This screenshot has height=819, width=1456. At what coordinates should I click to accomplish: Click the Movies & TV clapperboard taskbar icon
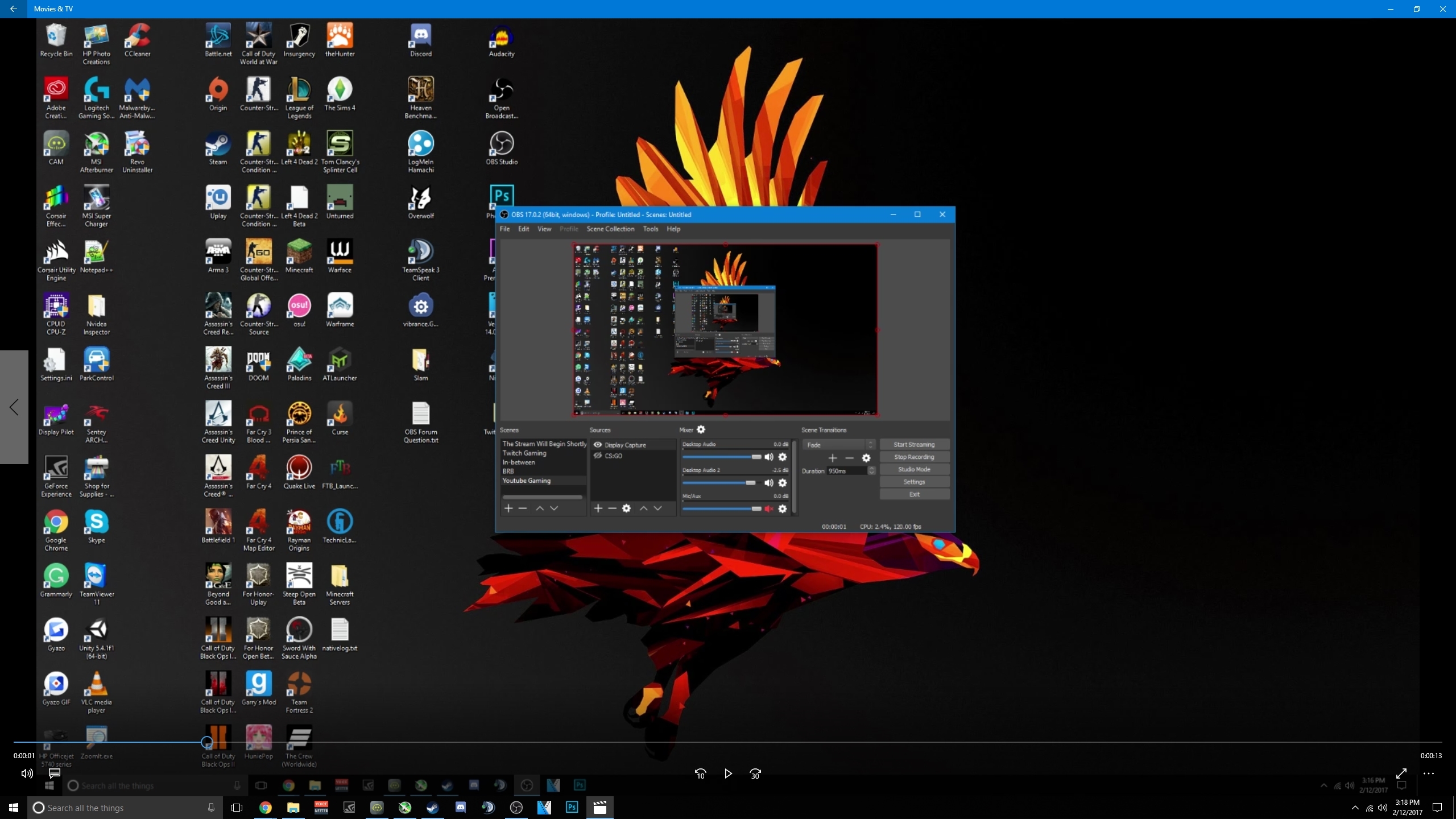point(599,808)
